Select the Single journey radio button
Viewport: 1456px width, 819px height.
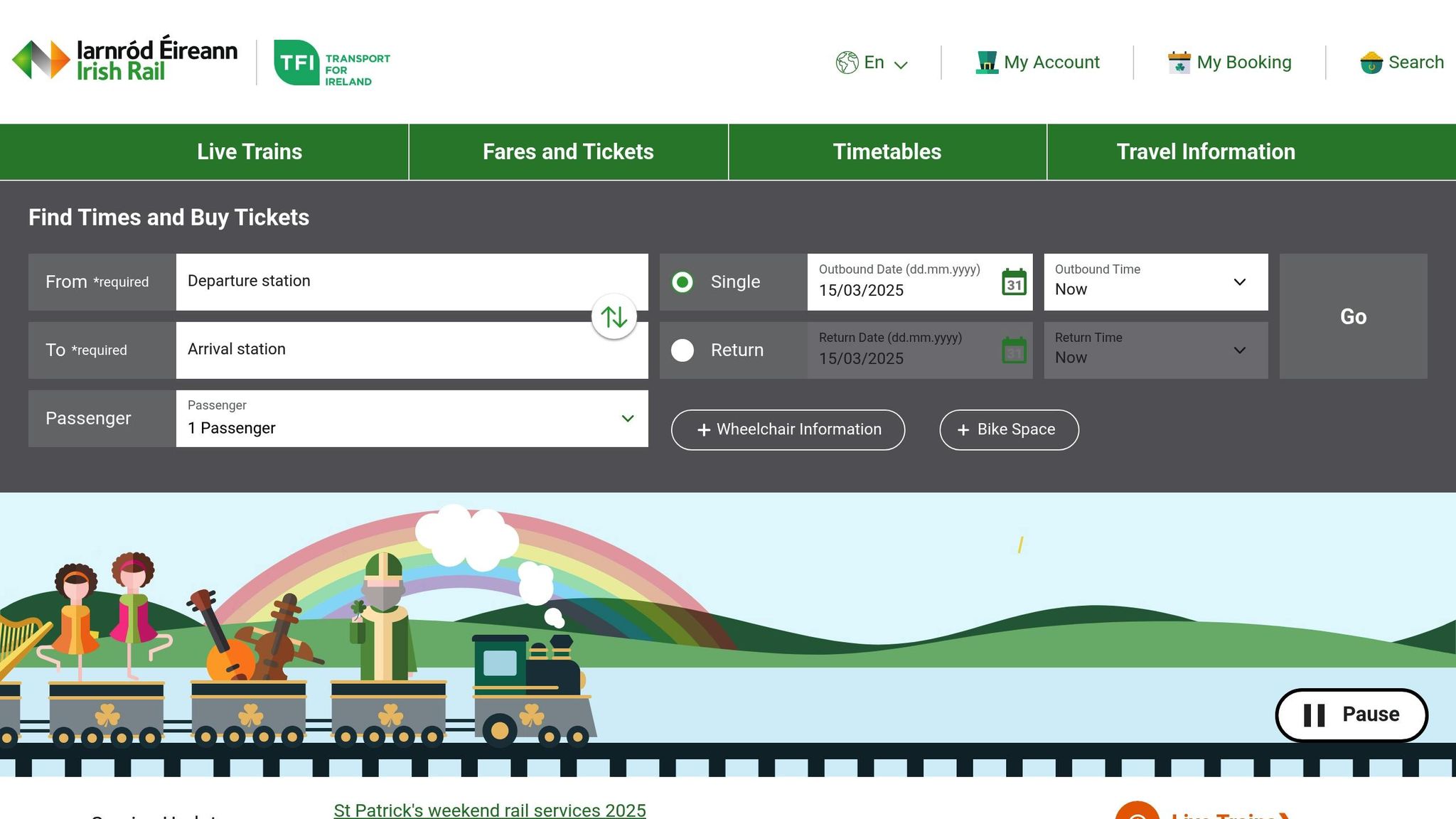tap(682, 282)
